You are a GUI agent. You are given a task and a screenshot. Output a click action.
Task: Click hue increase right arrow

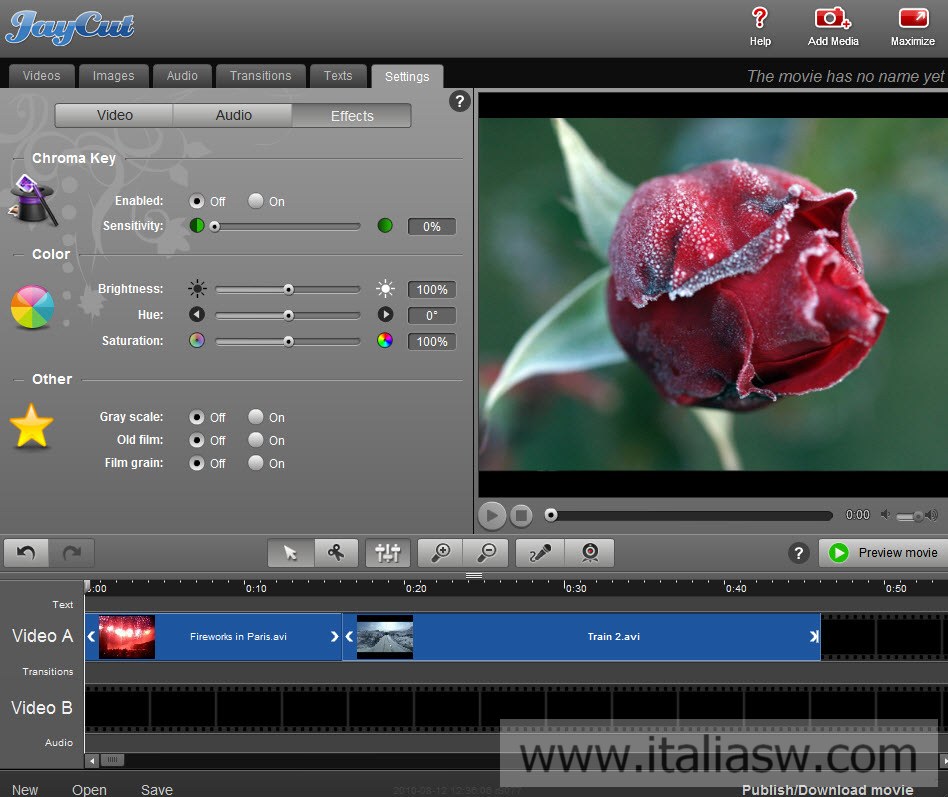(385, 315)
